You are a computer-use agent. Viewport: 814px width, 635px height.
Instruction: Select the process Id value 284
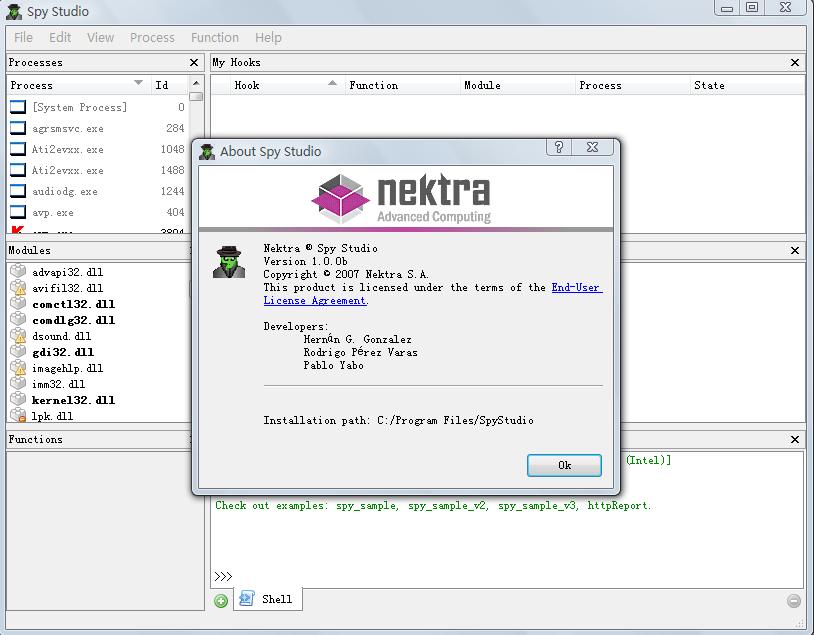point(175,128)
